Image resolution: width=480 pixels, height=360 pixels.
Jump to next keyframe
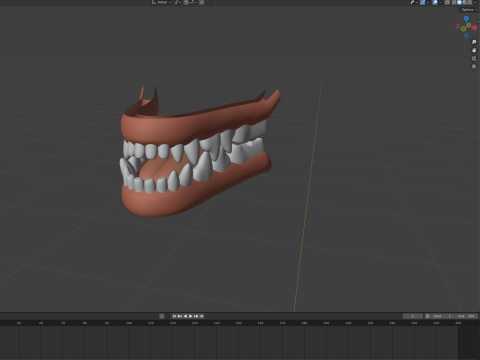196,316
